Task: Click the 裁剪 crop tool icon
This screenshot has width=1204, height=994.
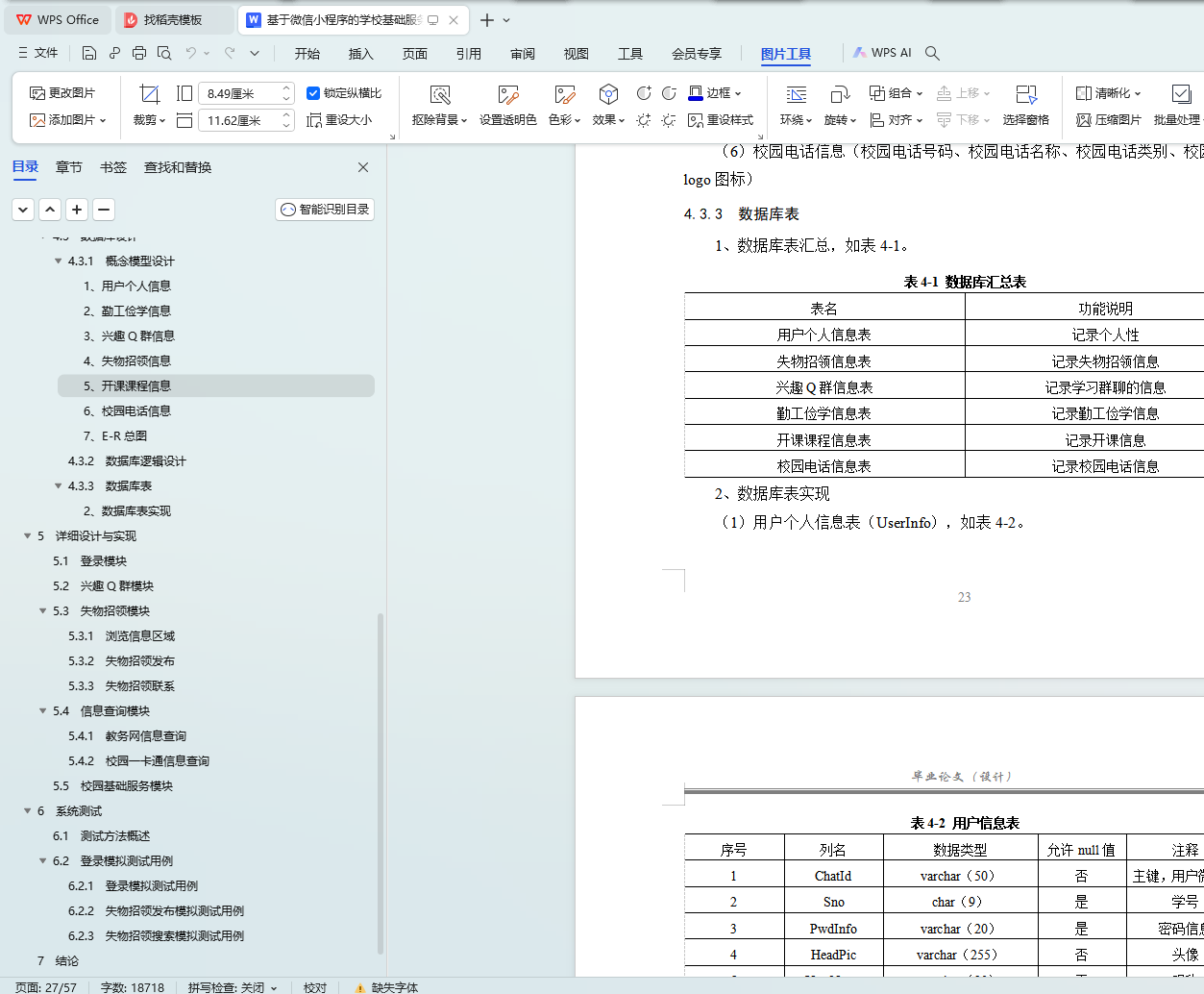Action: coord(149,94)
